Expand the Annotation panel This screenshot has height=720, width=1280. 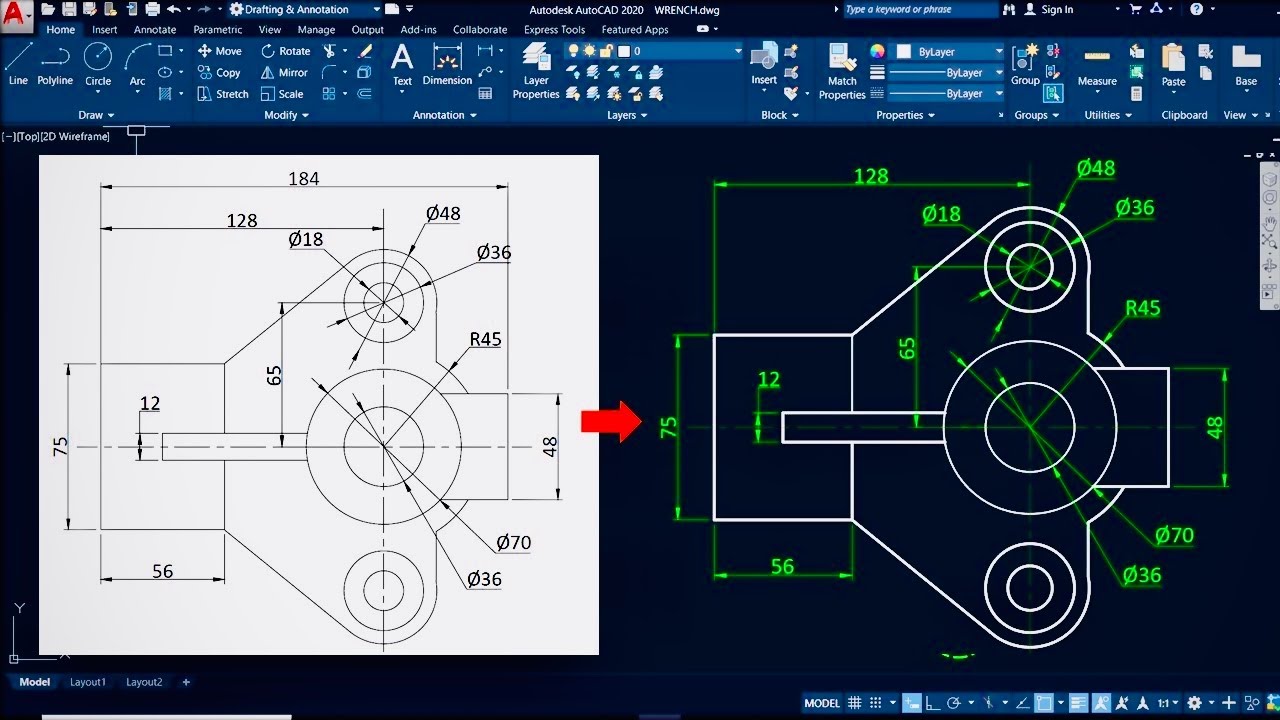445,115
